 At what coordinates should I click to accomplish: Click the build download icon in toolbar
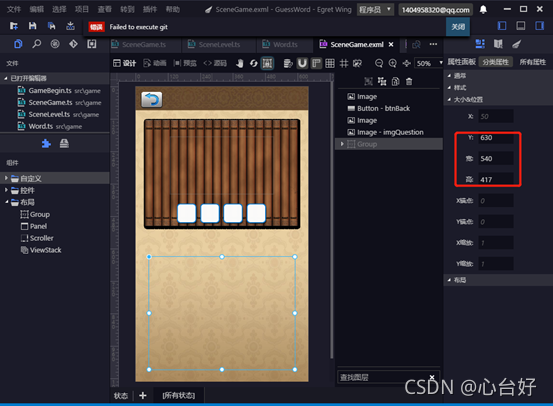70,26
